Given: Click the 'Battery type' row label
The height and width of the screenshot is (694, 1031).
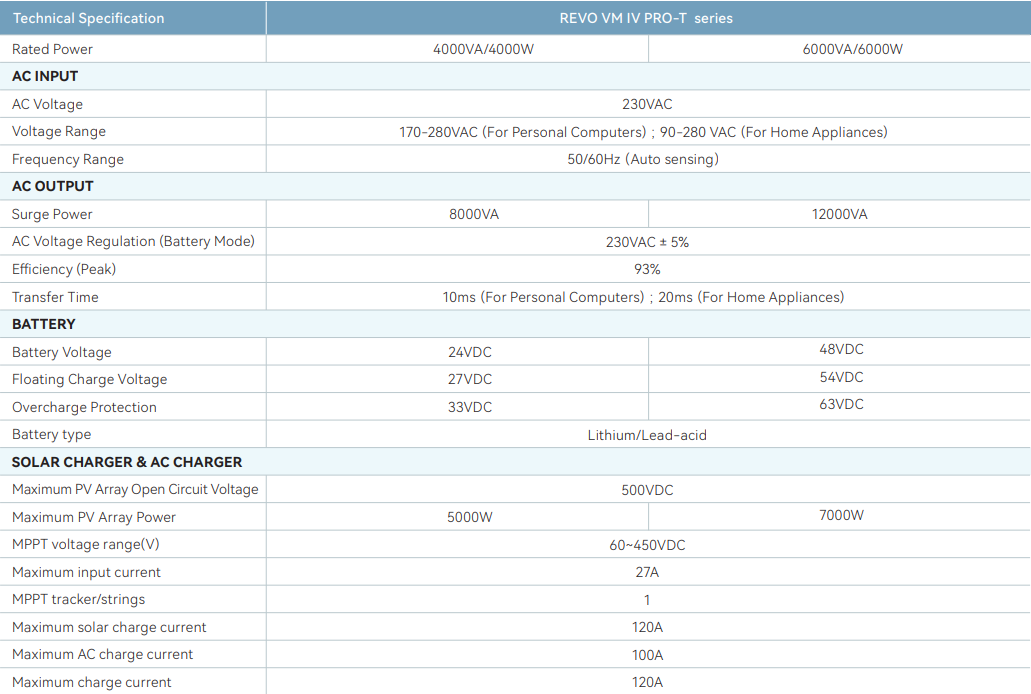Looking at the screenshot, I should (51, 435).
